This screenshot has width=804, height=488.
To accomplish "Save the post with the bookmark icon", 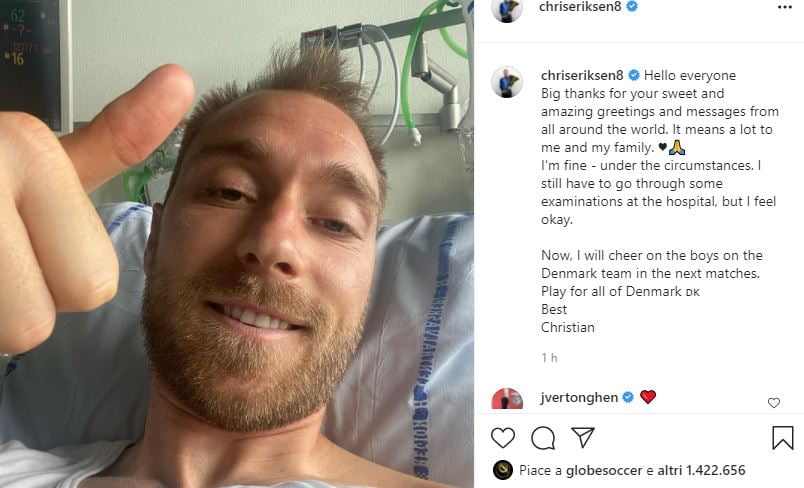I will (x=782, y=438).
